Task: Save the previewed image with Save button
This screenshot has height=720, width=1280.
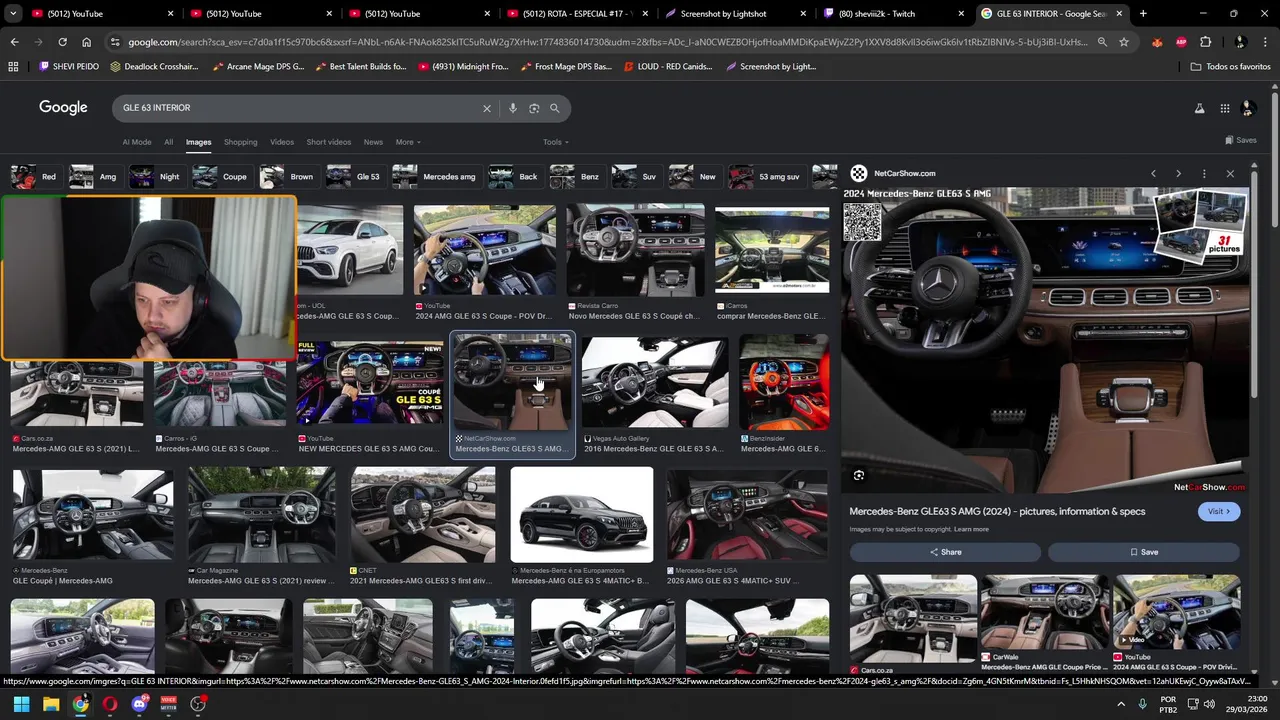Action: point(1144,552)
